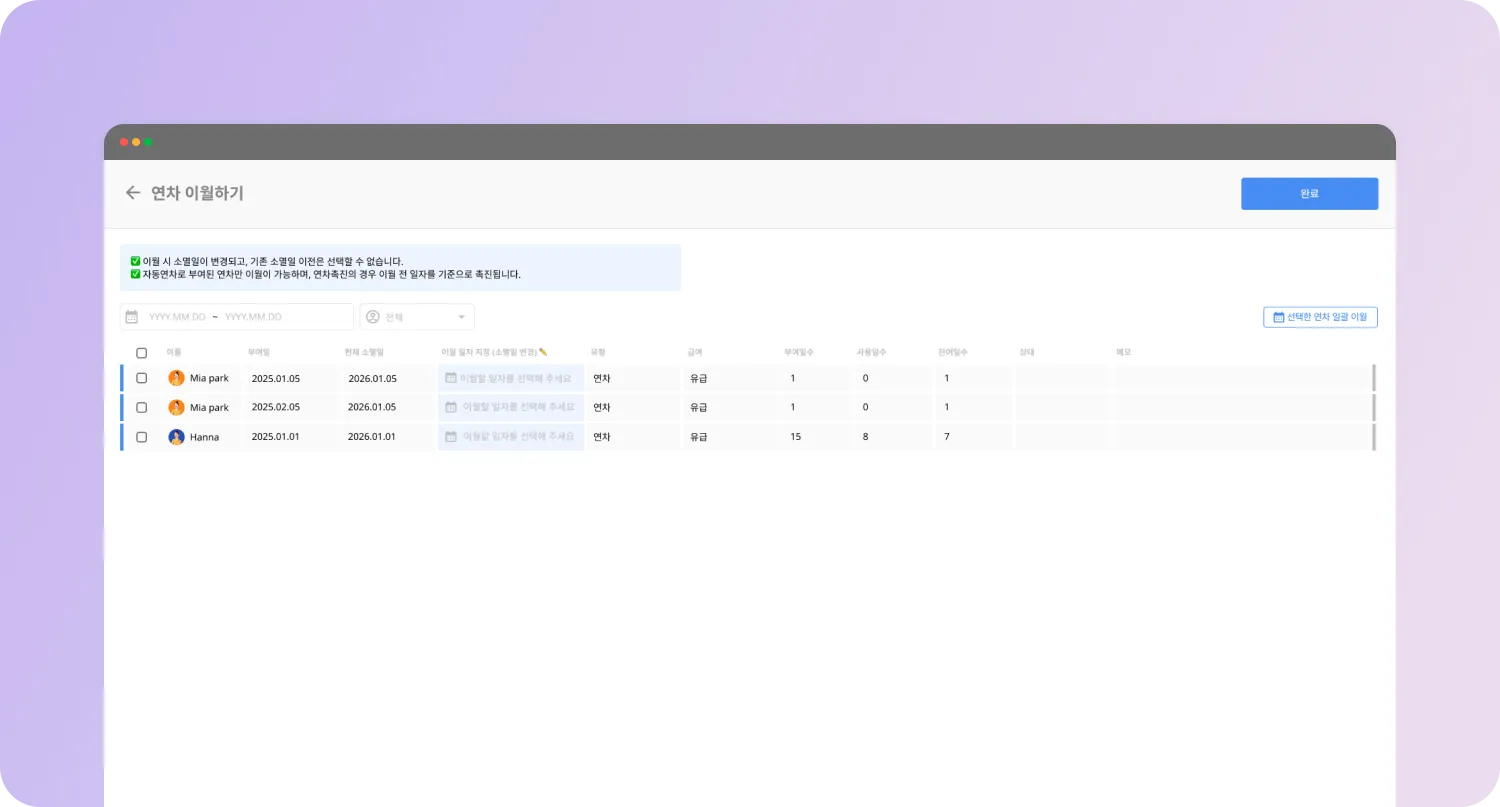1500x807 pixels.
Task: Click the calendar icon in Hanna's carryover date field
Action: coord(451,437)
